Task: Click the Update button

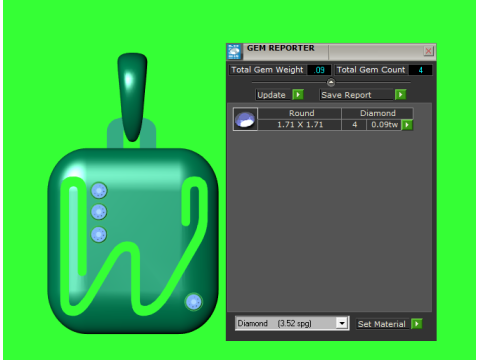Action: click(x=274, y=95)
